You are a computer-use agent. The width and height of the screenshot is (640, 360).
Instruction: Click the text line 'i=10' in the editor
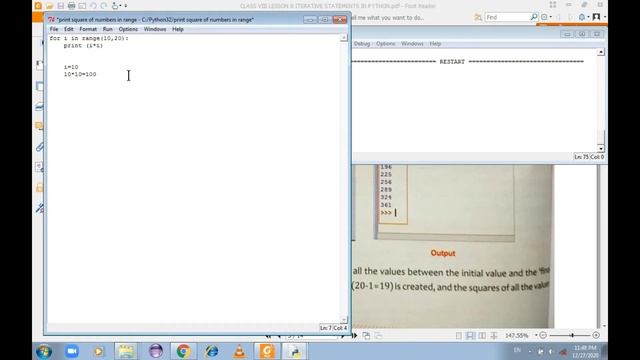coord(71,67)
